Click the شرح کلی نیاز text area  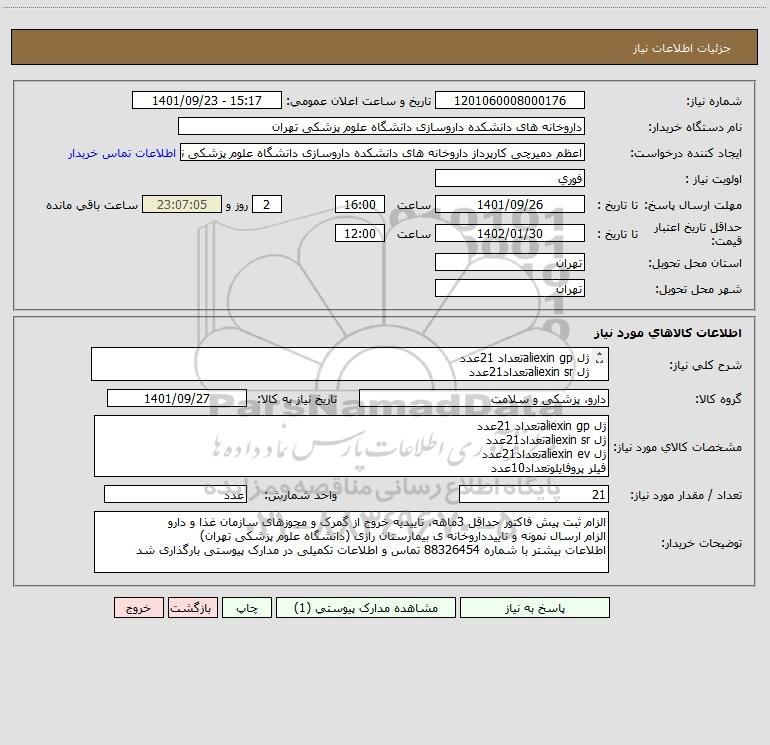click(x=350, y=364)
